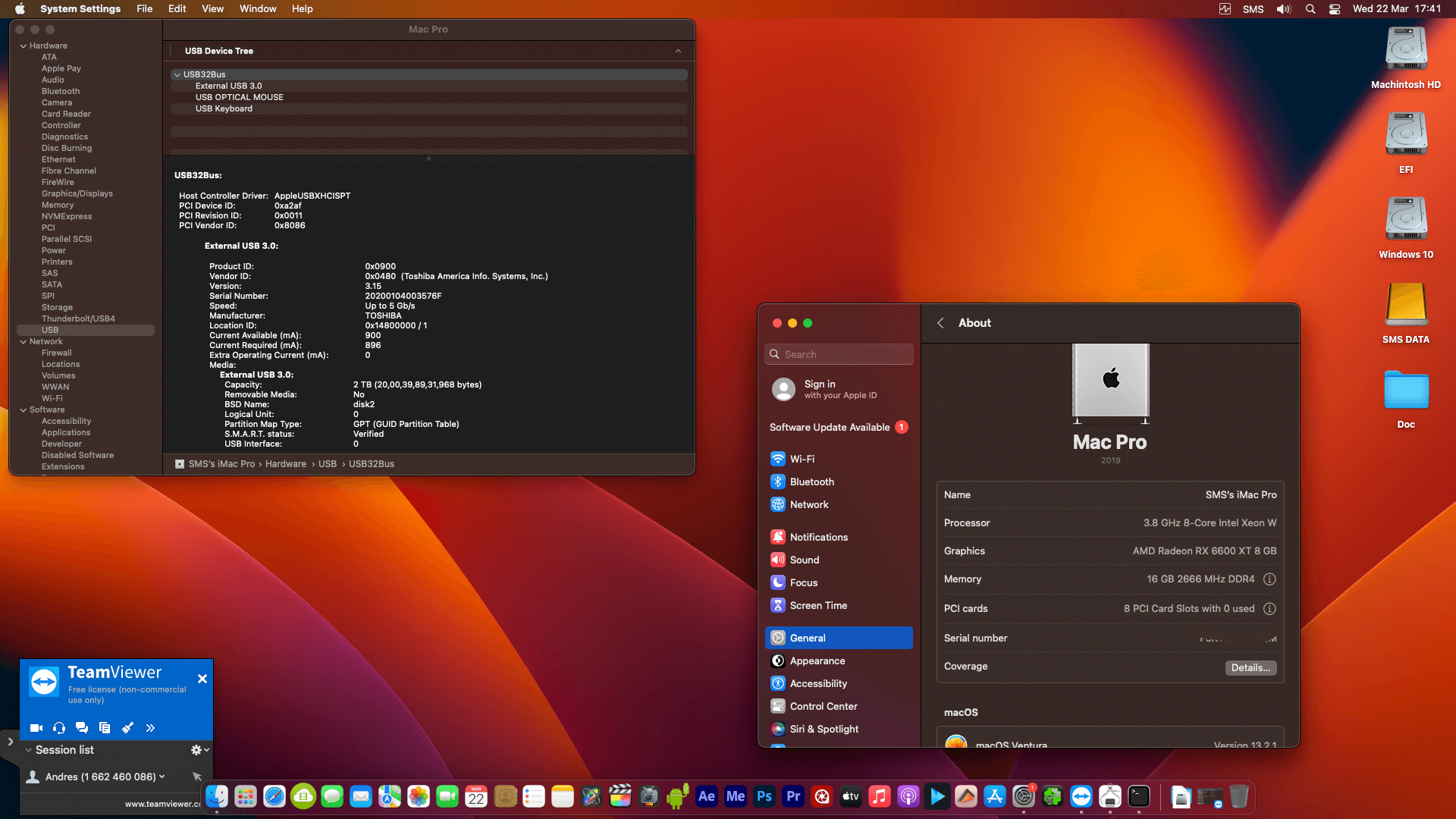
Task: Launch After Effects from the Dock
Action: pos(707,797)
